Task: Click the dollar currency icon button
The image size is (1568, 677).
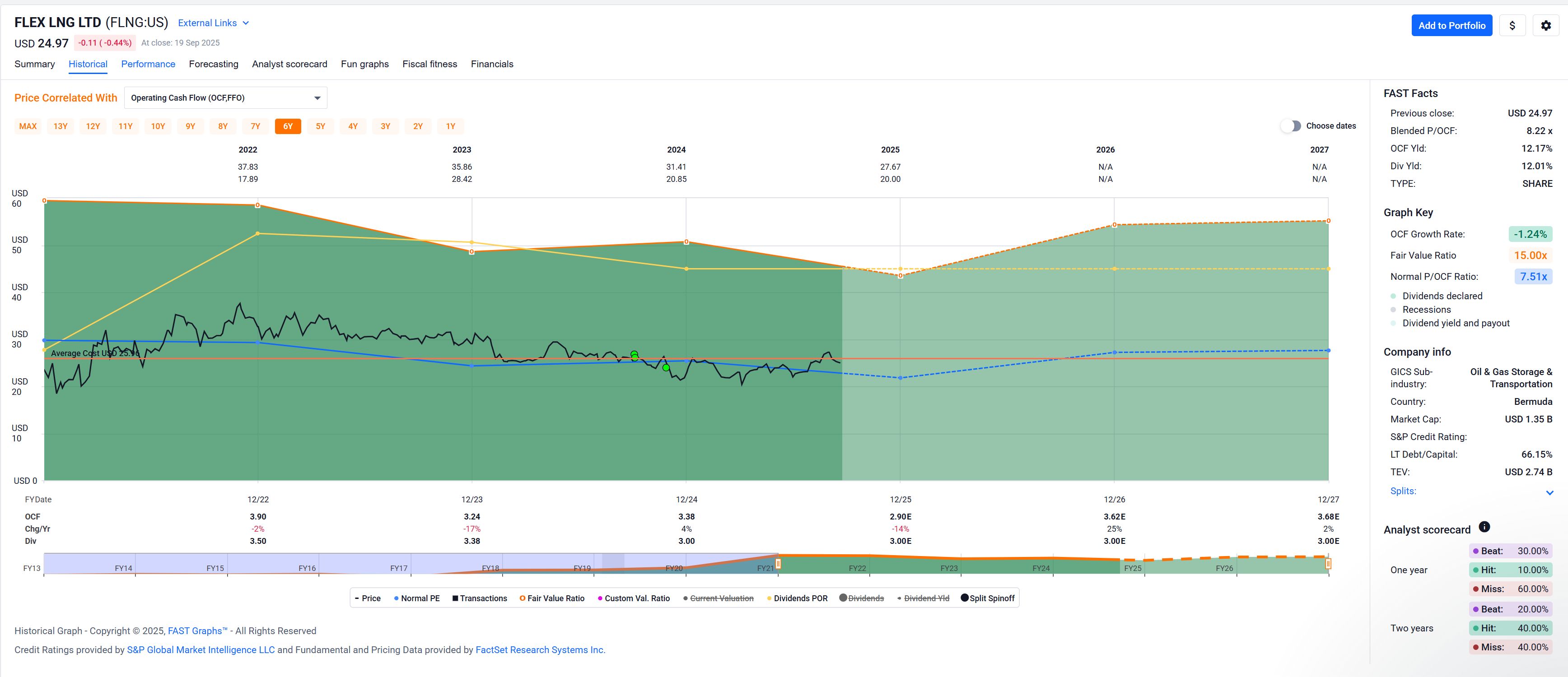Action: click(1512, 26)
